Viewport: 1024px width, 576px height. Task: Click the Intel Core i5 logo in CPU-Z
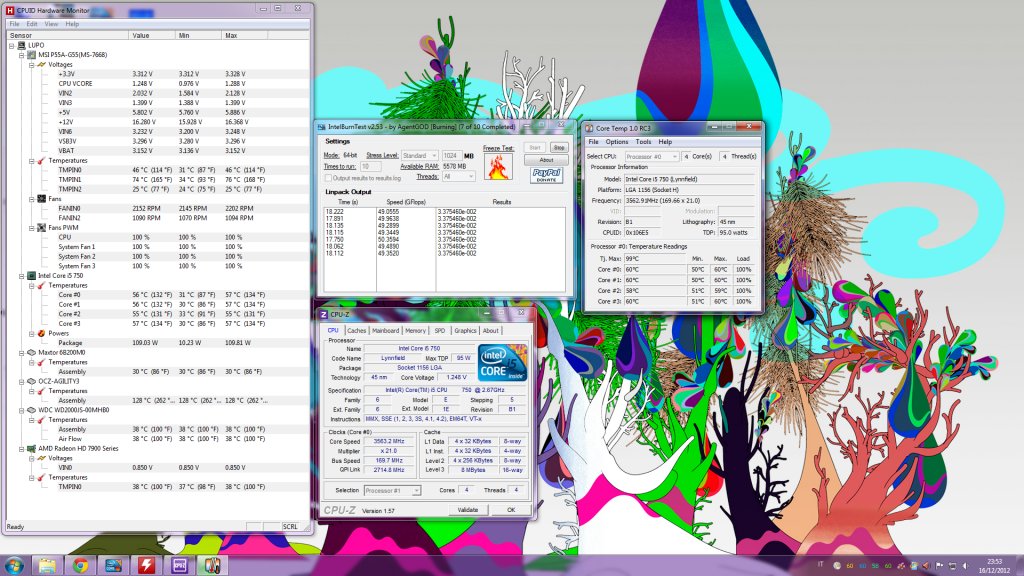pyautogui.click(x=502, y=363)
